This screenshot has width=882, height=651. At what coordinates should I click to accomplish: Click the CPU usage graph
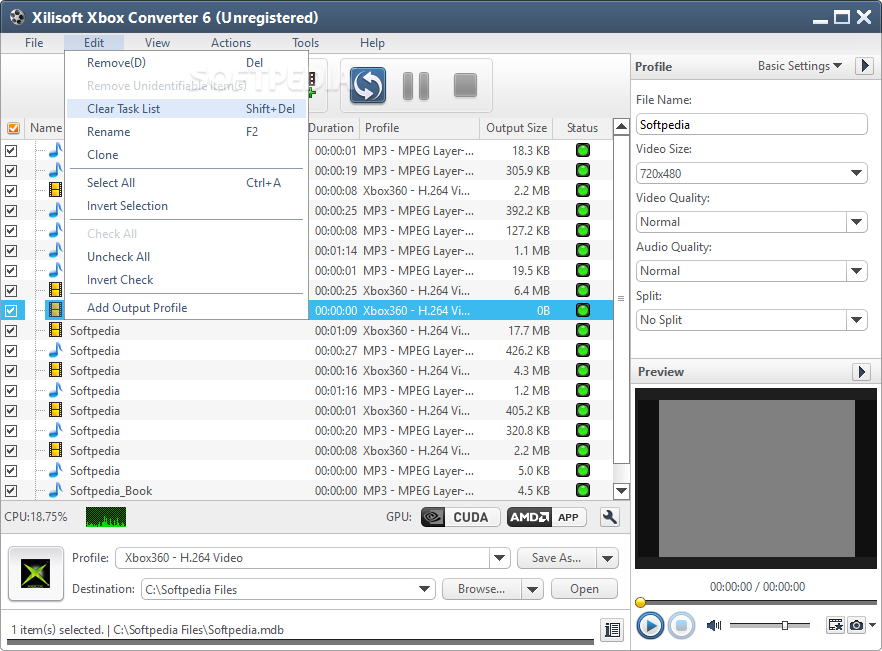tap(106, 517)
